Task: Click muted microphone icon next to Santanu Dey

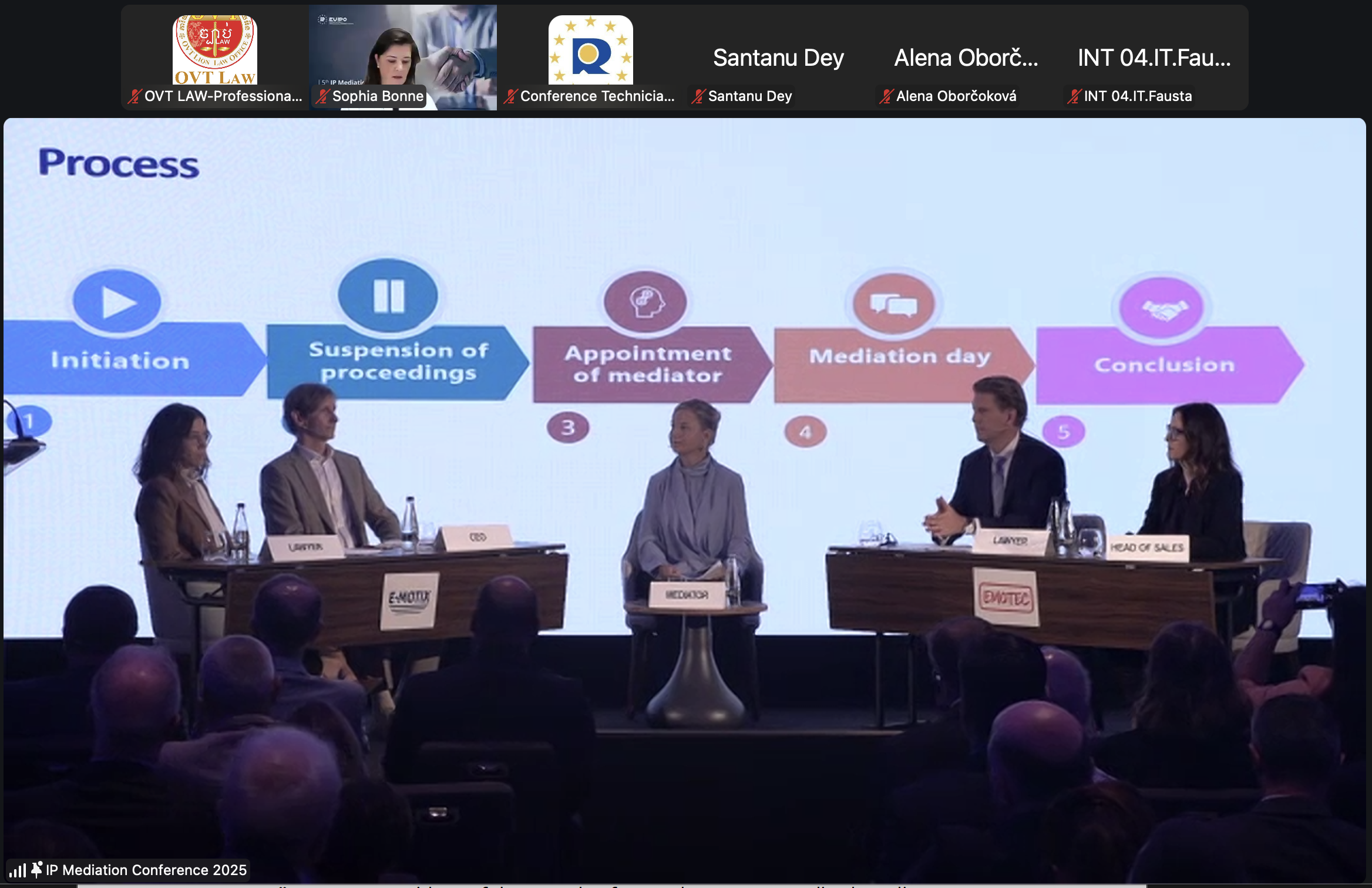Action: [x=698, y=96]
